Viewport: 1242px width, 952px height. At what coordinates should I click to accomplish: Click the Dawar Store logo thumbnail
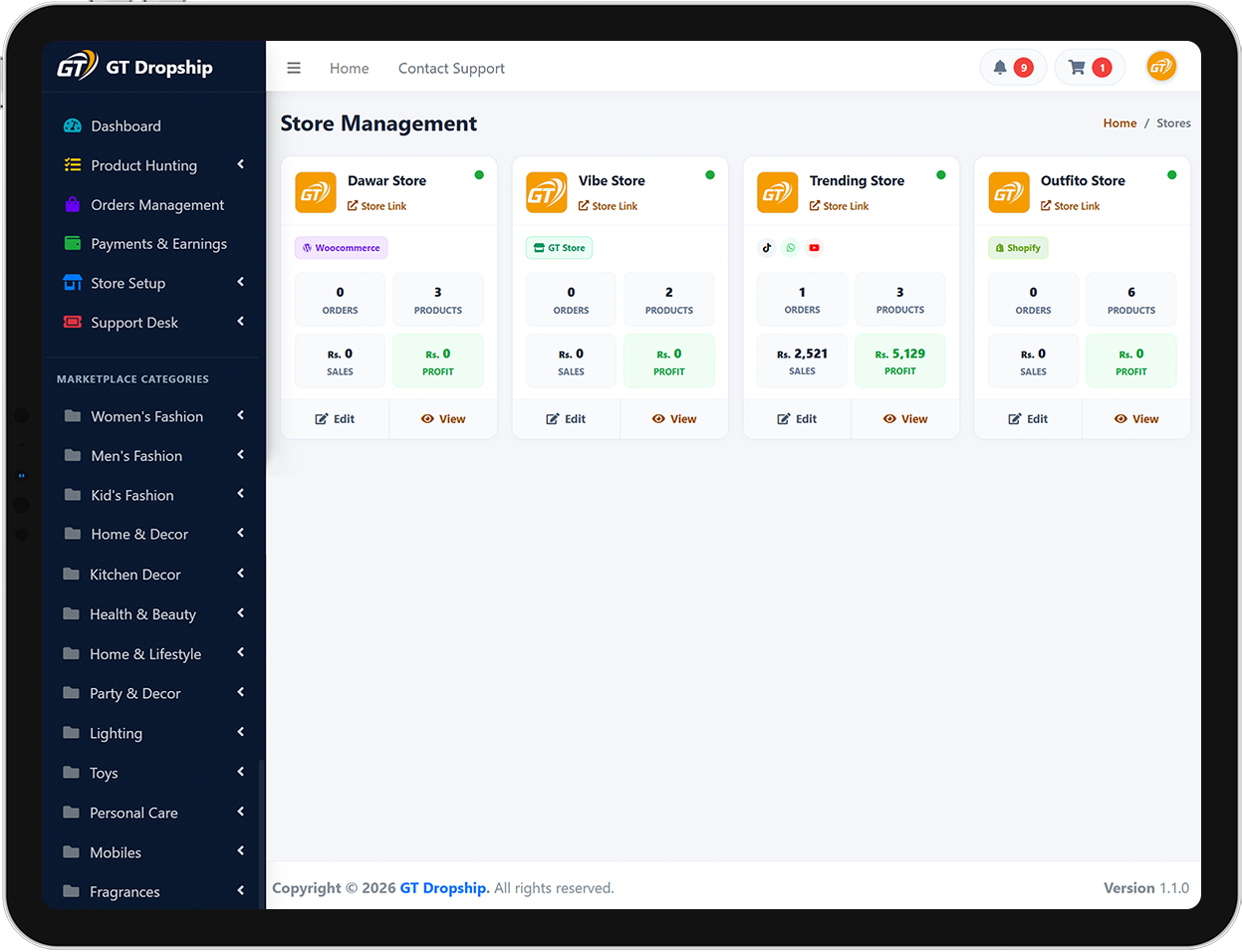point(316,192)
